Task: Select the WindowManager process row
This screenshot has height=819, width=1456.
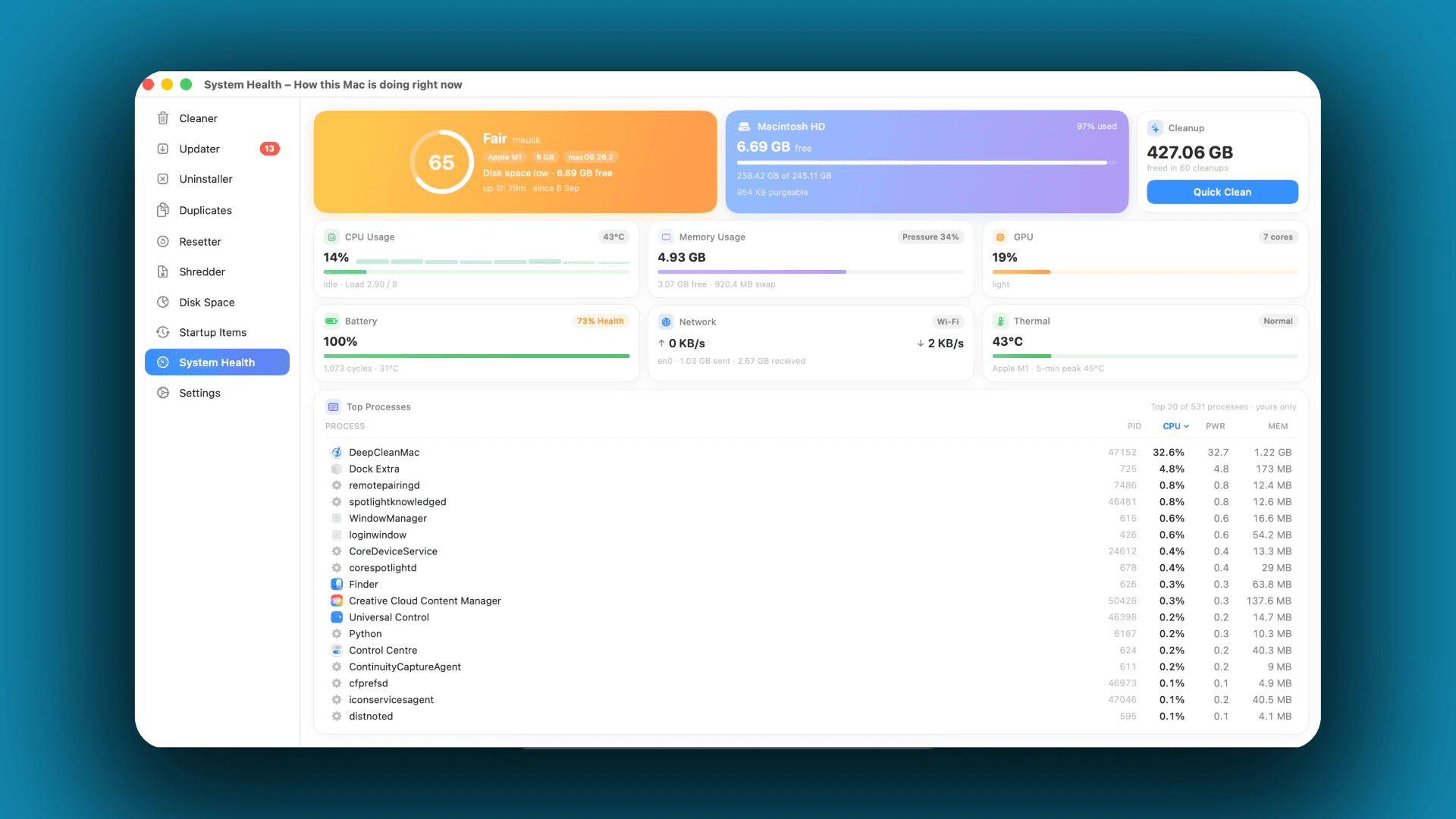Action: [811, 518]
